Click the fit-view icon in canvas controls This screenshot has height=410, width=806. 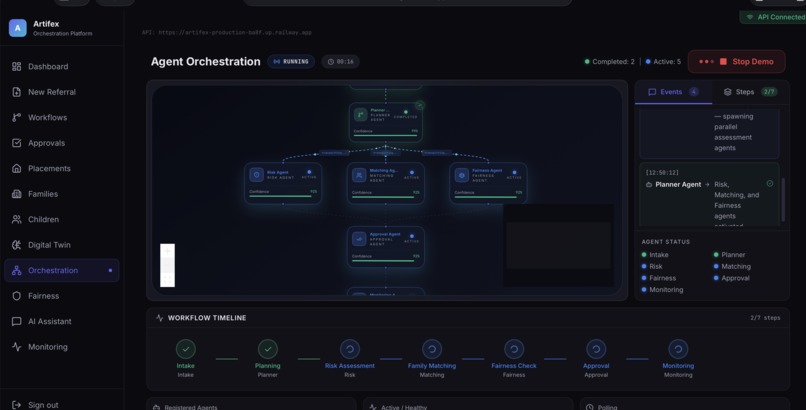pyautogui.click(x=168, y=280)
